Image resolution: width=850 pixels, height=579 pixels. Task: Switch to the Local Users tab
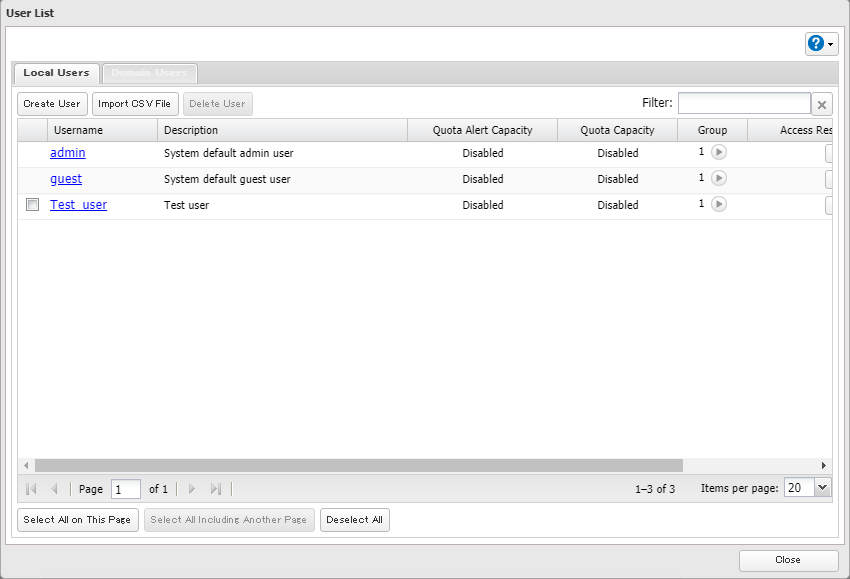pos(56,73)
